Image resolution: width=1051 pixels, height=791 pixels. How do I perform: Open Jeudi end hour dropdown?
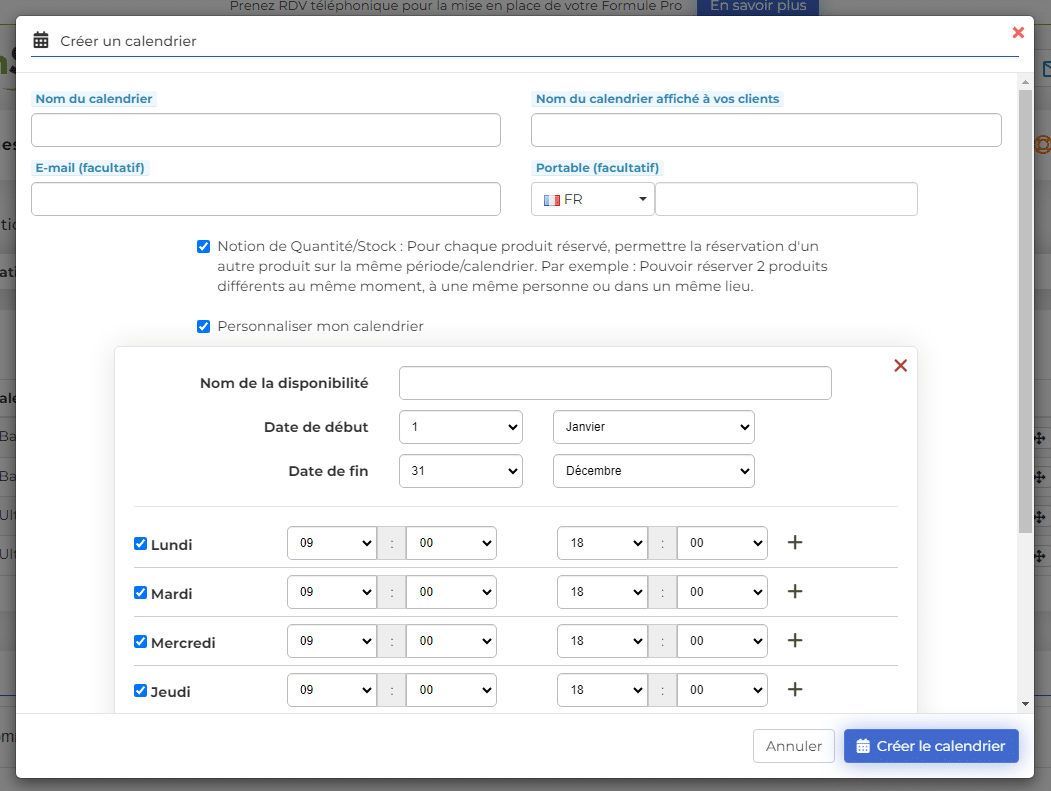603,690
